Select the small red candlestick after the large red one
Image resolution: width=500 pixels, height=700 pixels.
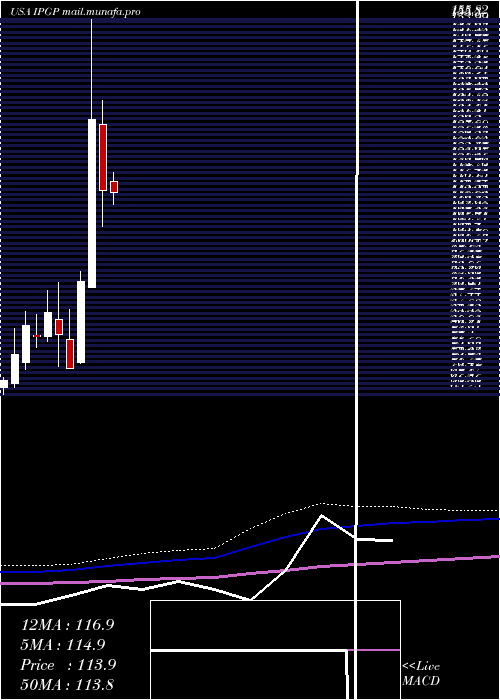click(114, 187)
